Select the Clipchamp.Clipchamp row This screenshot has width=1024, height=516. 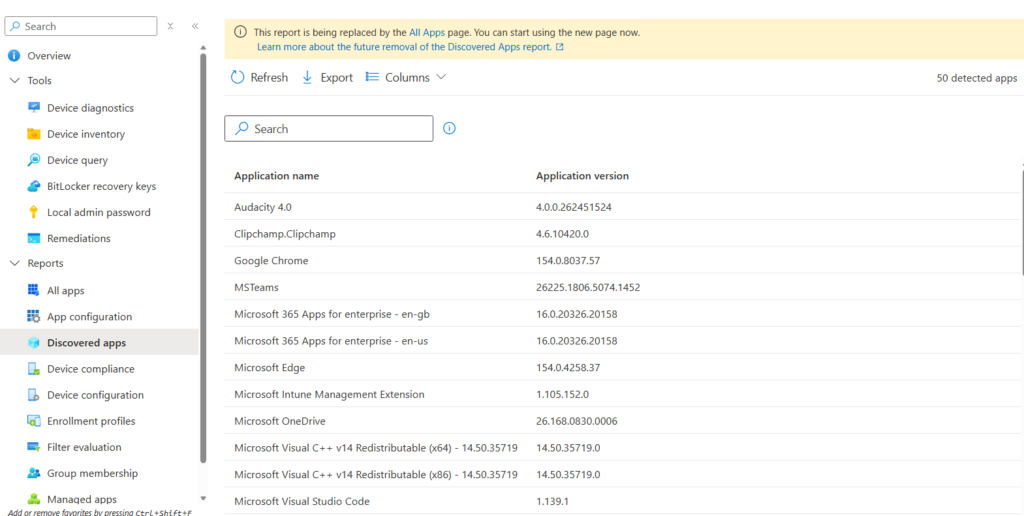624,234
